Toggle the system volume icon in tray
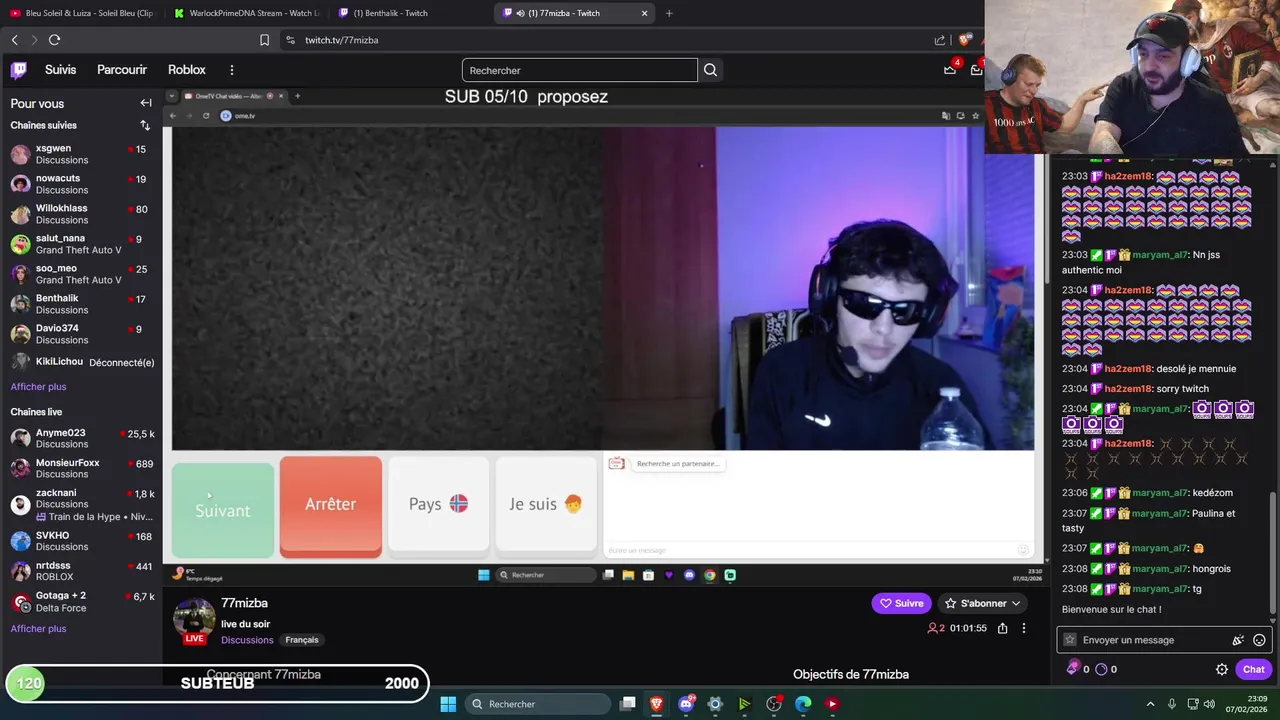The image size is (1280, 720). coord(1211,704)
